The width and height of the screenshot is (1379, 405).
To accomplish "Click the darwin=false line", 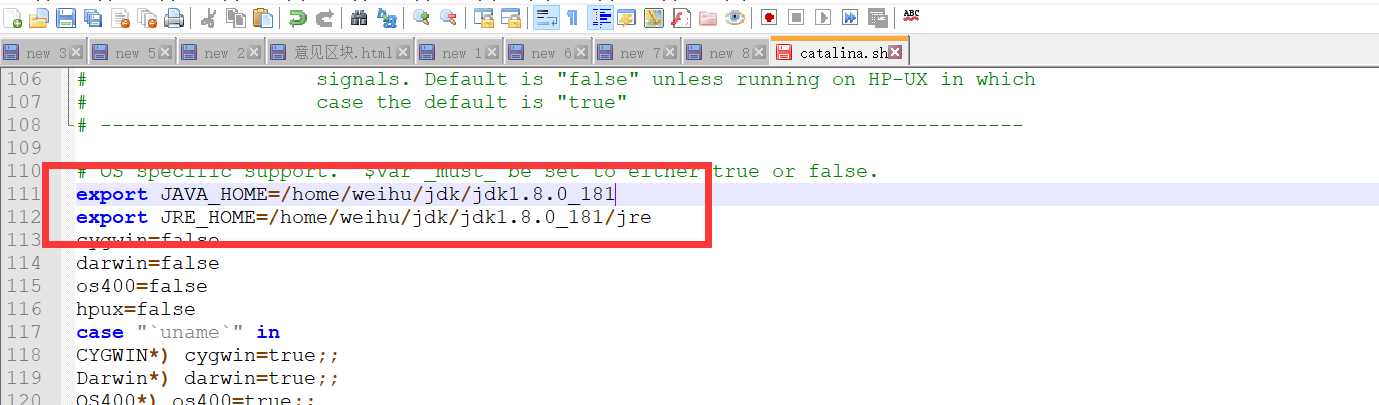I will [x=147, y=263].
